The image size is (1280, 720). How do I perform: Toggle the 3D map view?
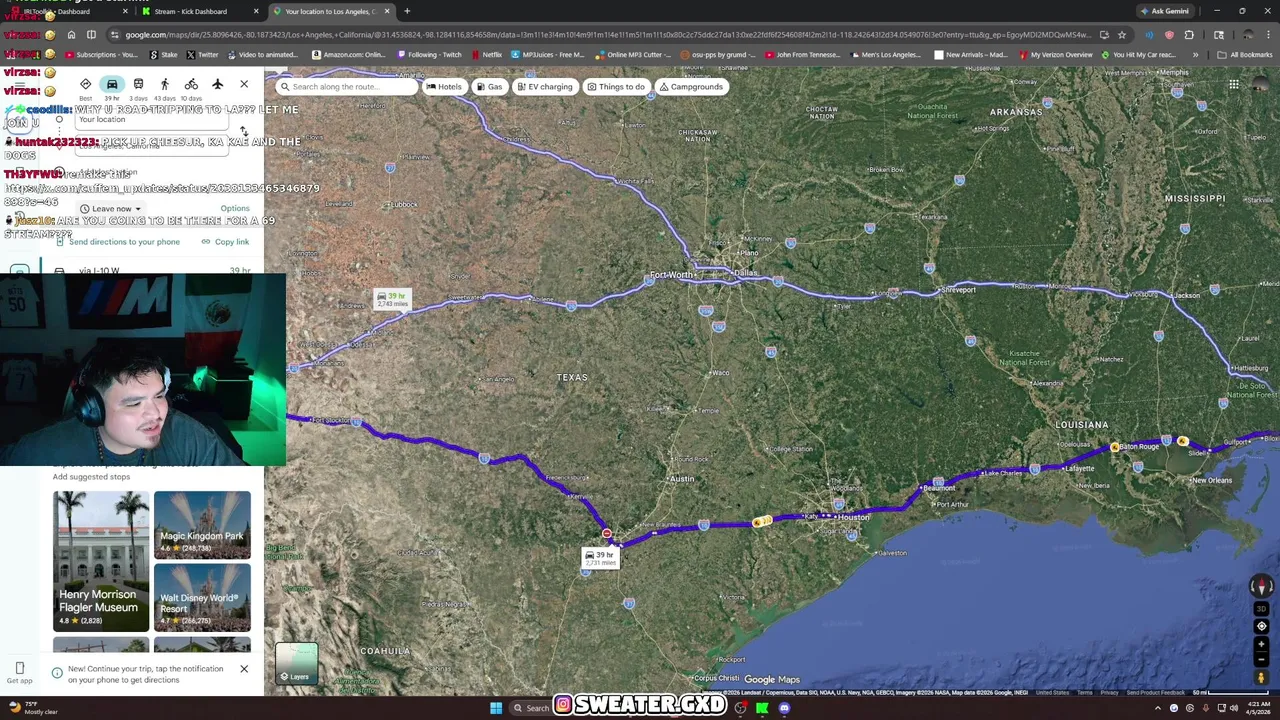1261,608
